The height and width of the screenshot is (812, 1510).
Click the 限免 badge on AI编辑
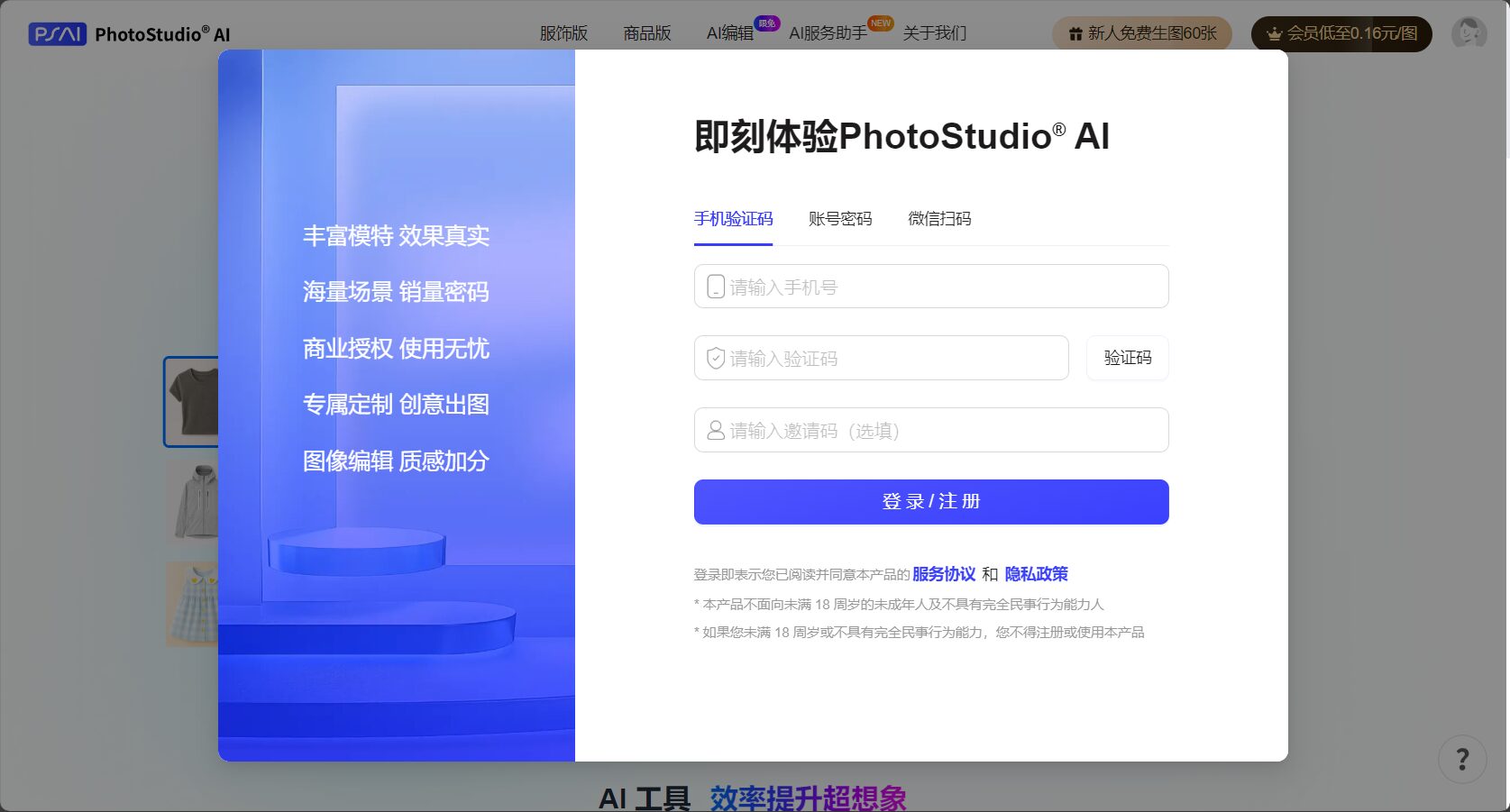767,23
